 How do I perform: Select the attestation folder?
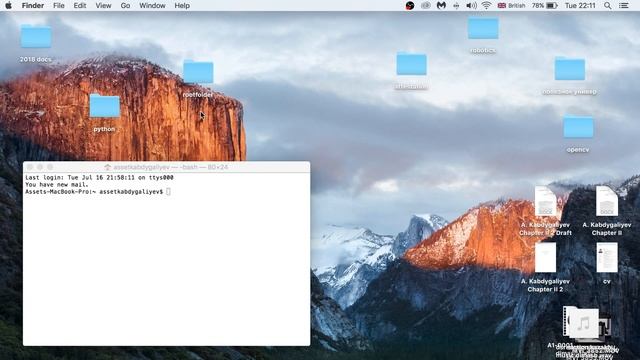tap(411, 64)
